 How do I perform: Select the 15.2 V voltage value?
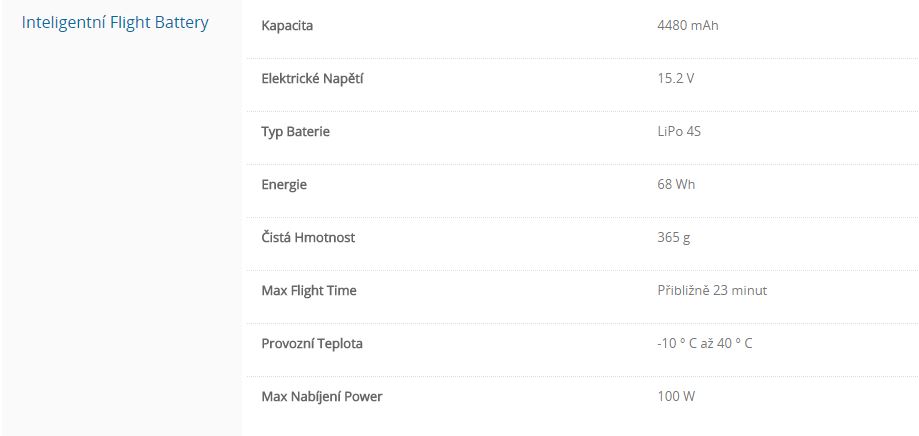[675, 78]
